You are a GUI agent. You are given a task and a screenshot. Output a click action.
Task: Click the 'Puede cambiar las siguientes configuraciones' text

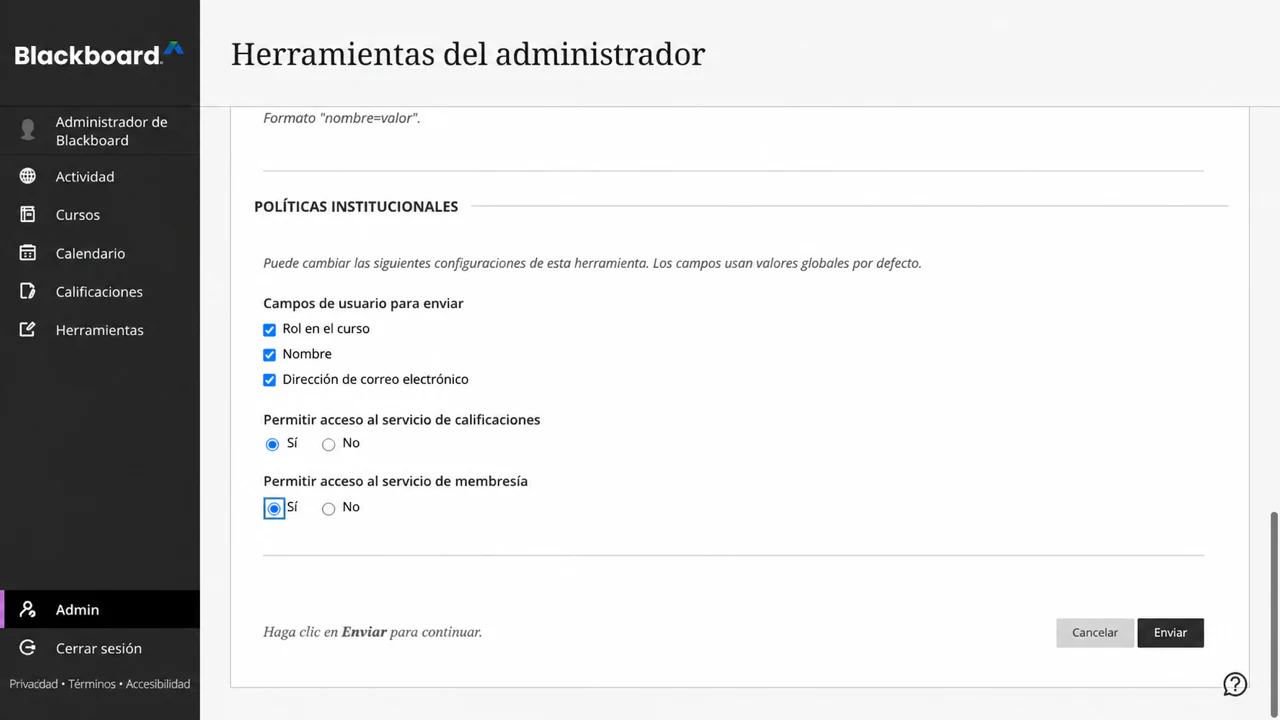pos(592,263)
